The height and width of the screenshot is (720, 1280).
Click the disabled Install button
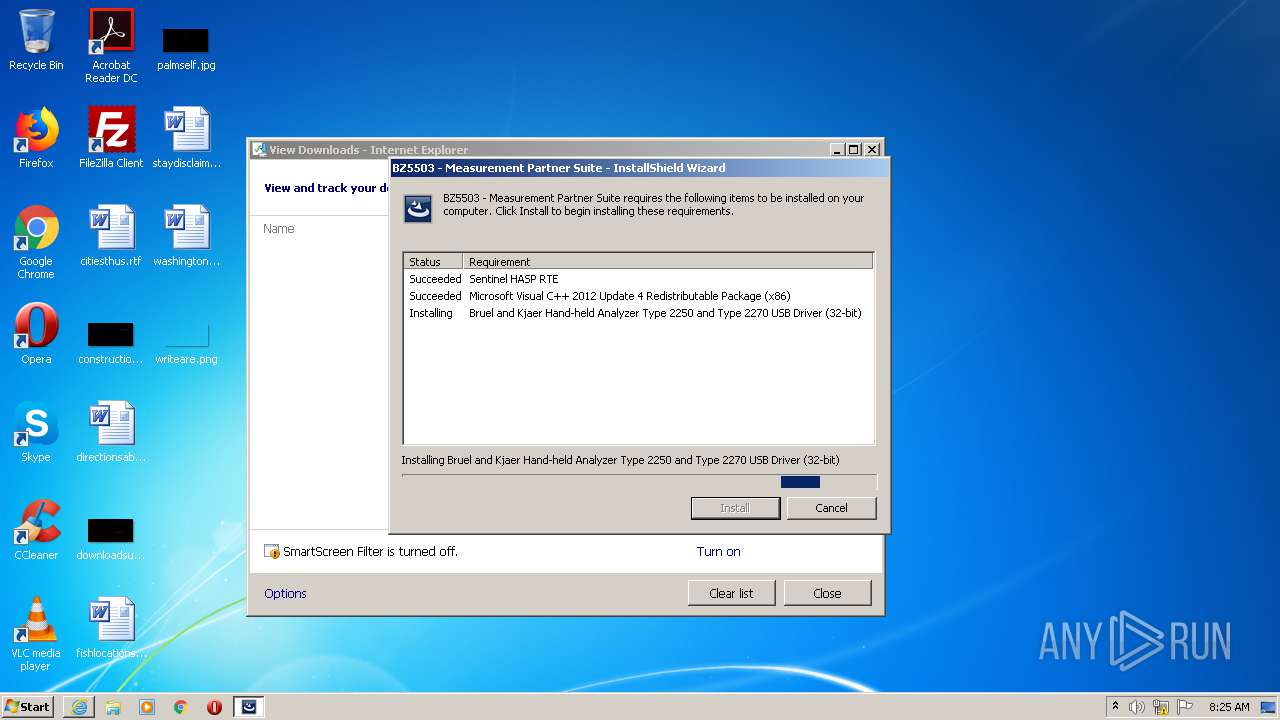(x=735, y=508)
